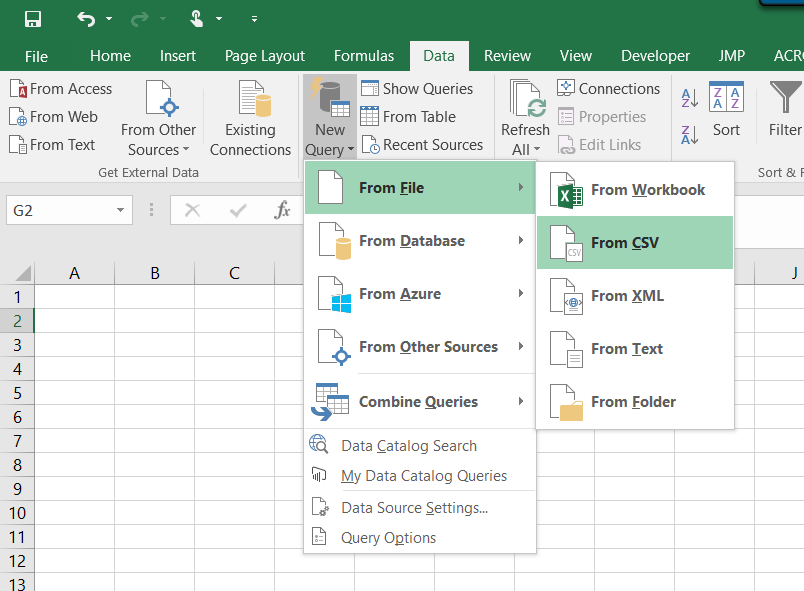Click the Undo arrow icon
Image resolution: width=804 pixels, height=591 pixels.
point(86,19)
